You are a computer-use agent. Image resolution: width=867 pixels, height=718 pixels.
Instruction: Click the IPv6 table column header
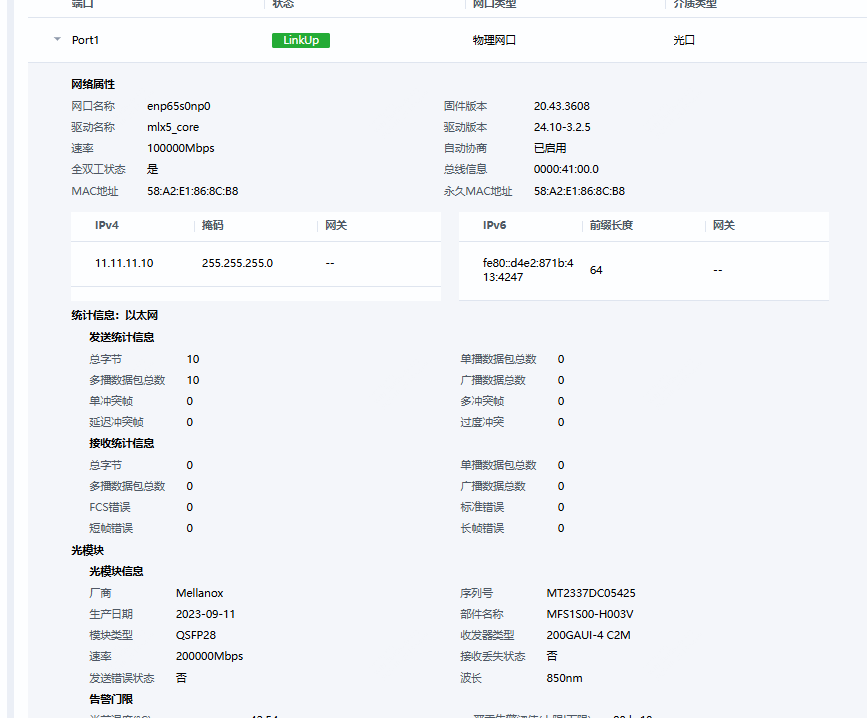tap(494, 226)
